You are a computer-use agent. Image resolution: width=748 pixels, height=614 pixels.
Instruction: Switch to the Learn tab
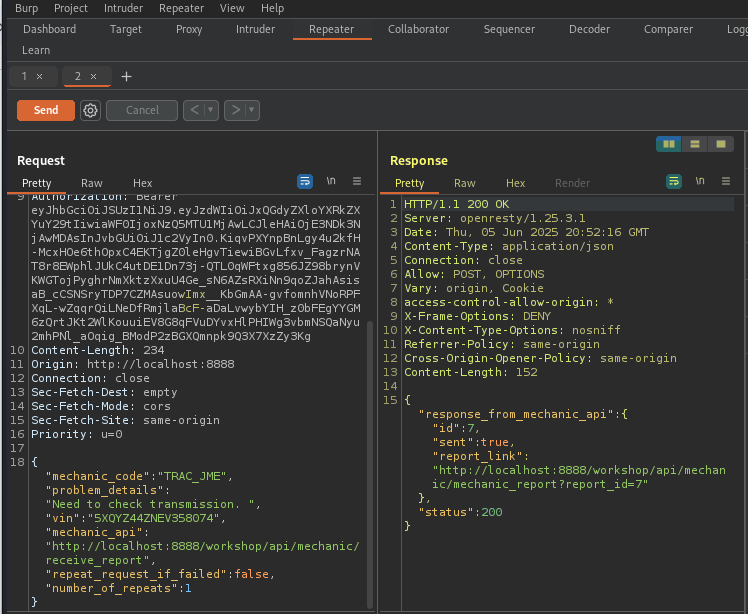pyautogui.click(x=36, y=50)
